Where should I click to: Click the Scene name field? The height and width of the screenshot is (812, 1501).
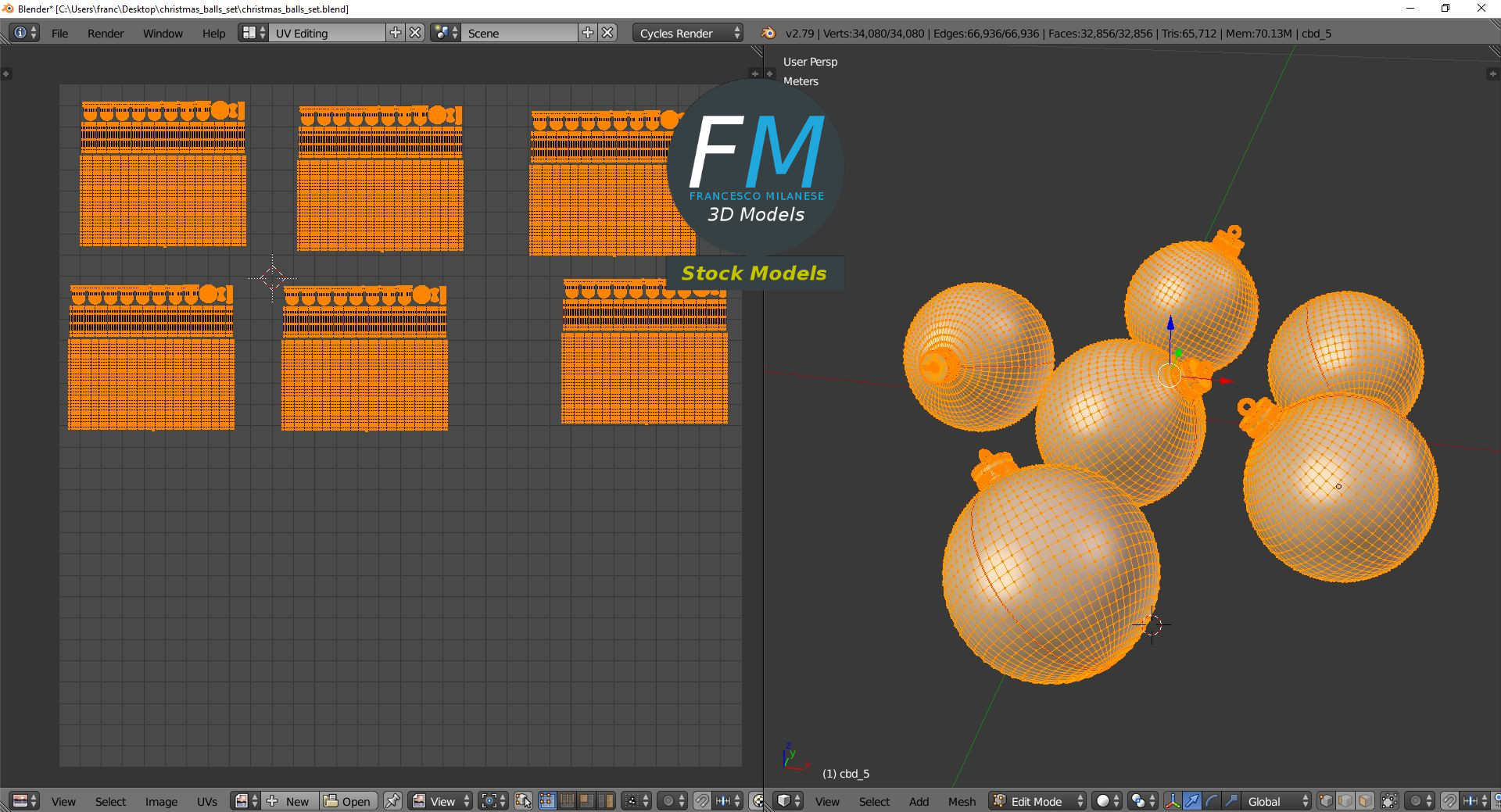tap(520, 33)
